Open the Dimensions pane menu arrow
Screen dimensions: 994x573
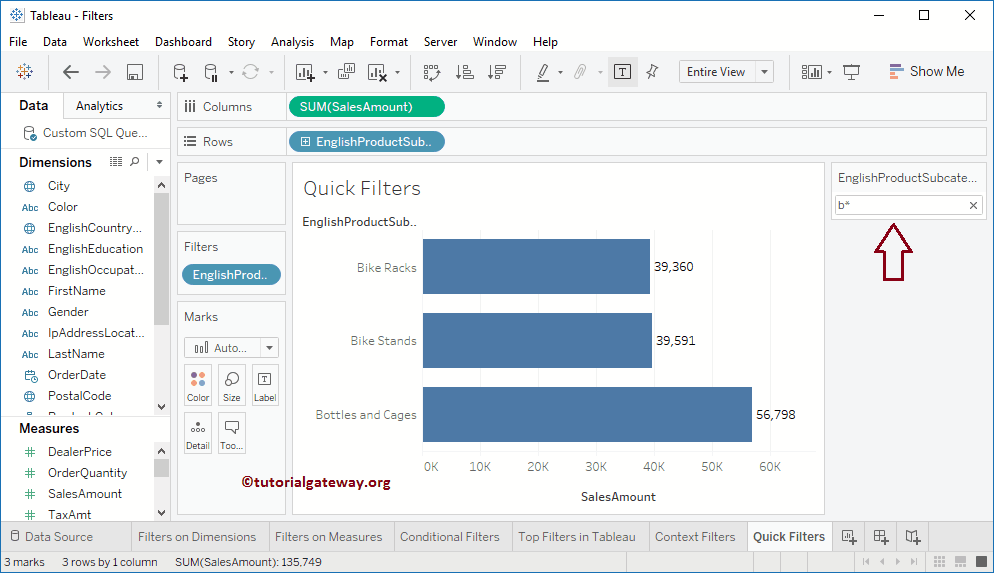tap(159, 162)
